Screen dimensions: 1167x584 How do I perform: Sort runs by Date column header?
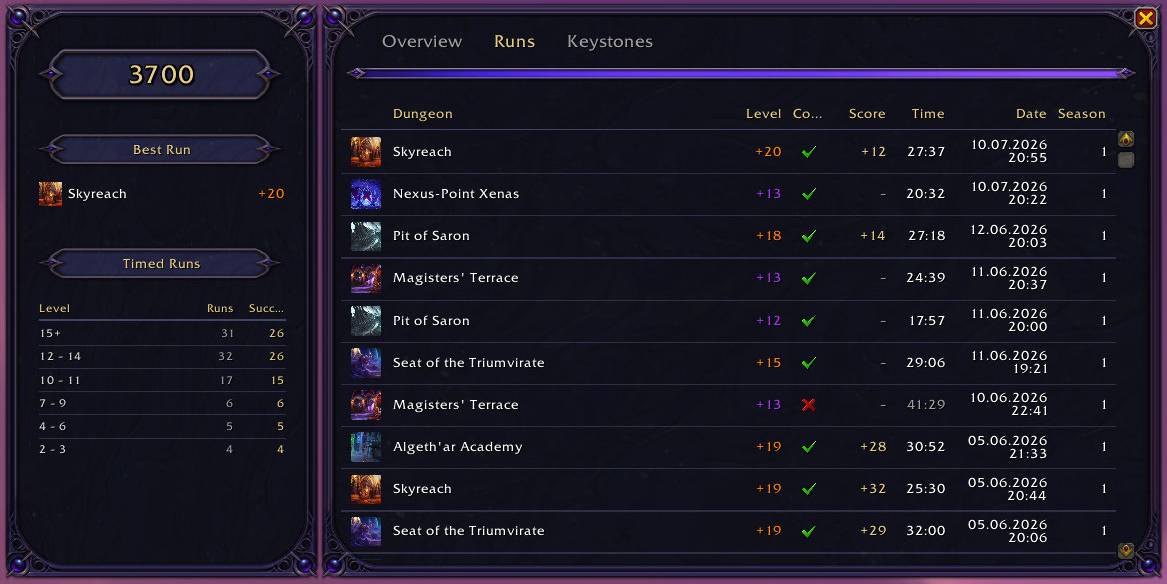[x=1031, y=114]
